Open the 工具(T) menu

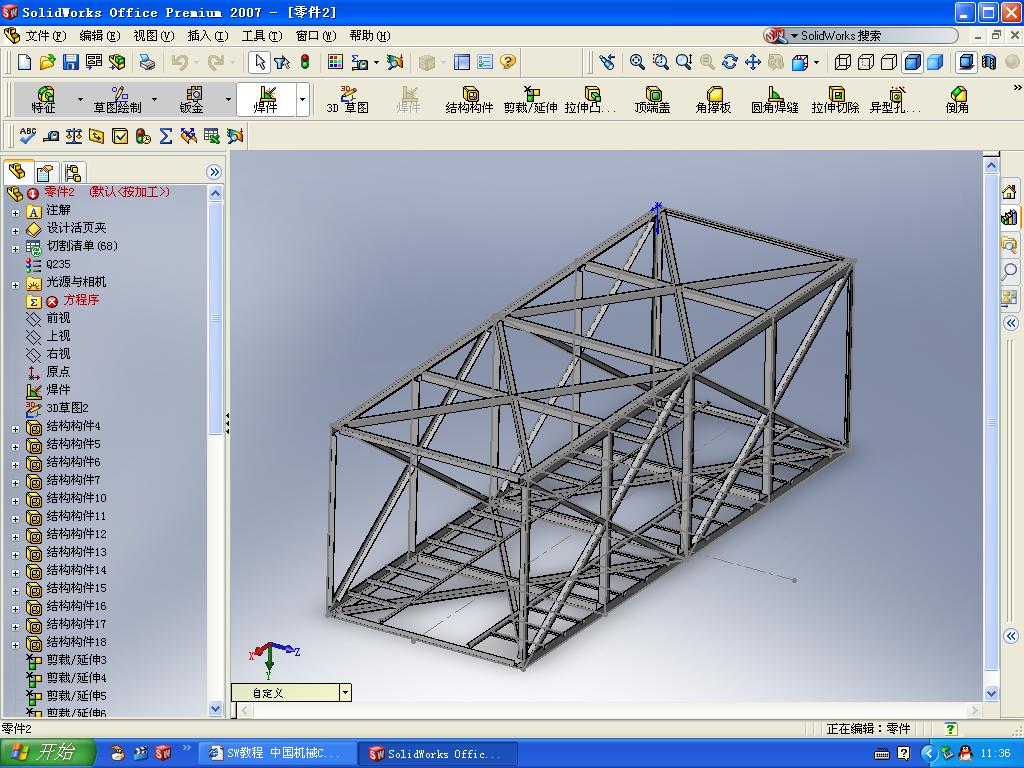pyautogui.click(x=261, y=35)
